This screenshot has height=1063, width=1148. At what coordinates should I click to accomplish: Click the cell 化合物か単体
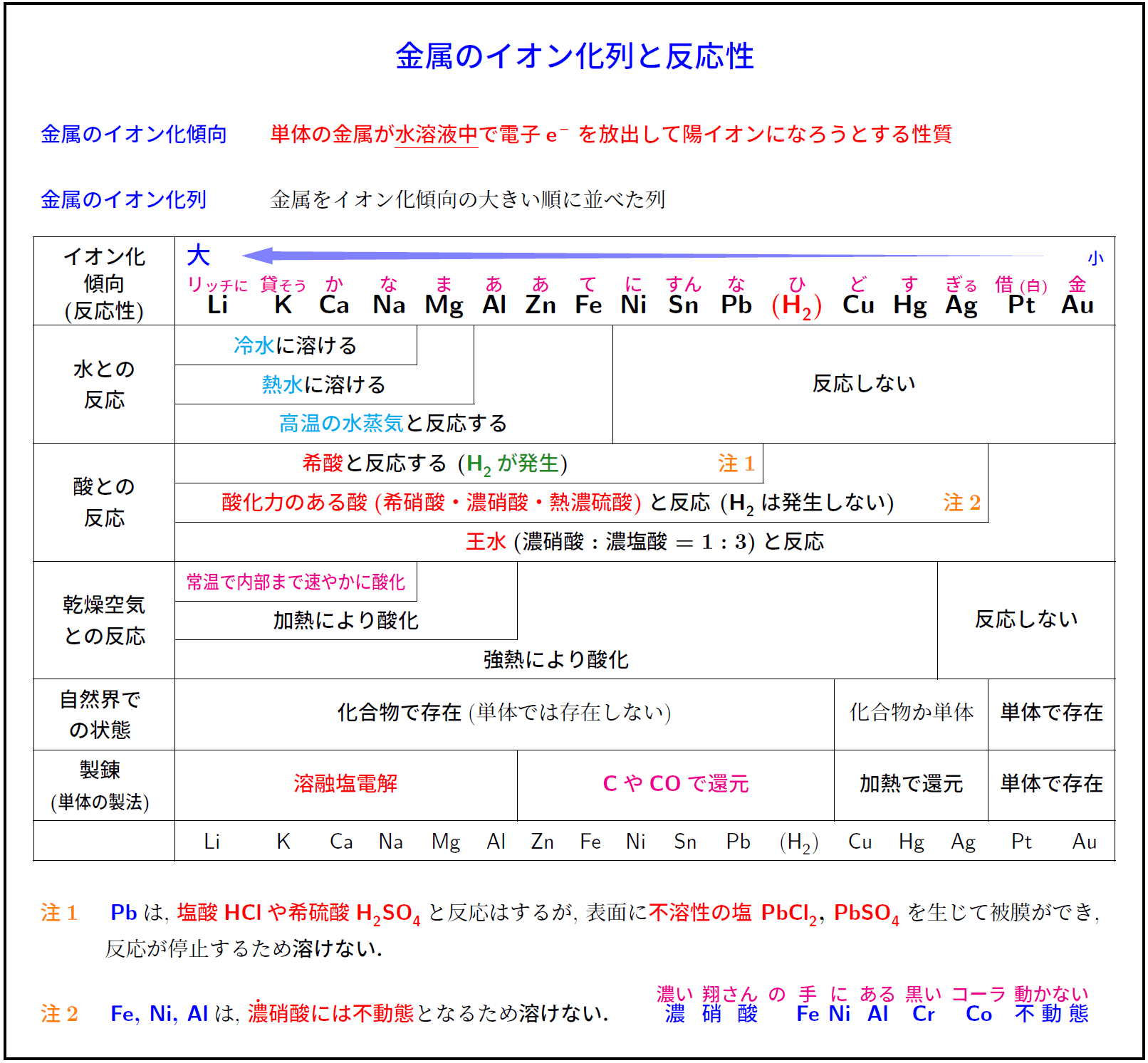point(912,713)
